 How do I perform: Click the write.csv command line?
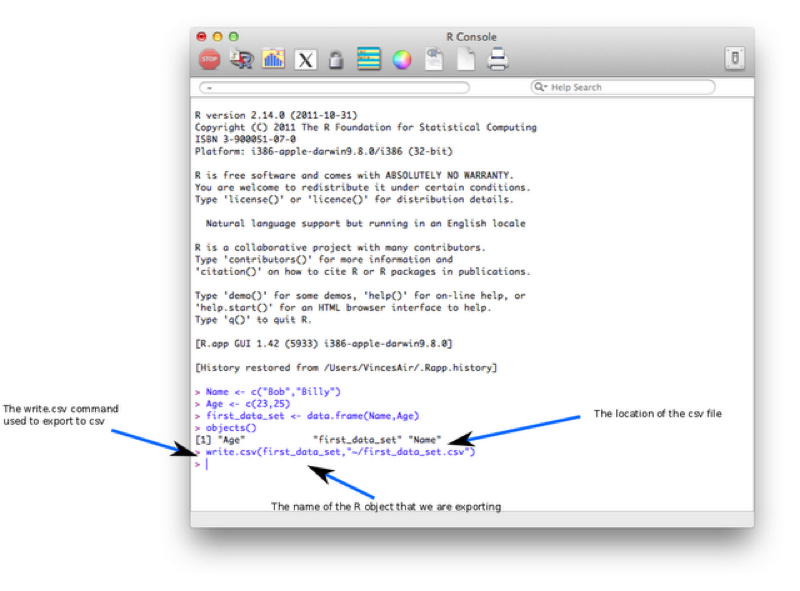point(340,452)
